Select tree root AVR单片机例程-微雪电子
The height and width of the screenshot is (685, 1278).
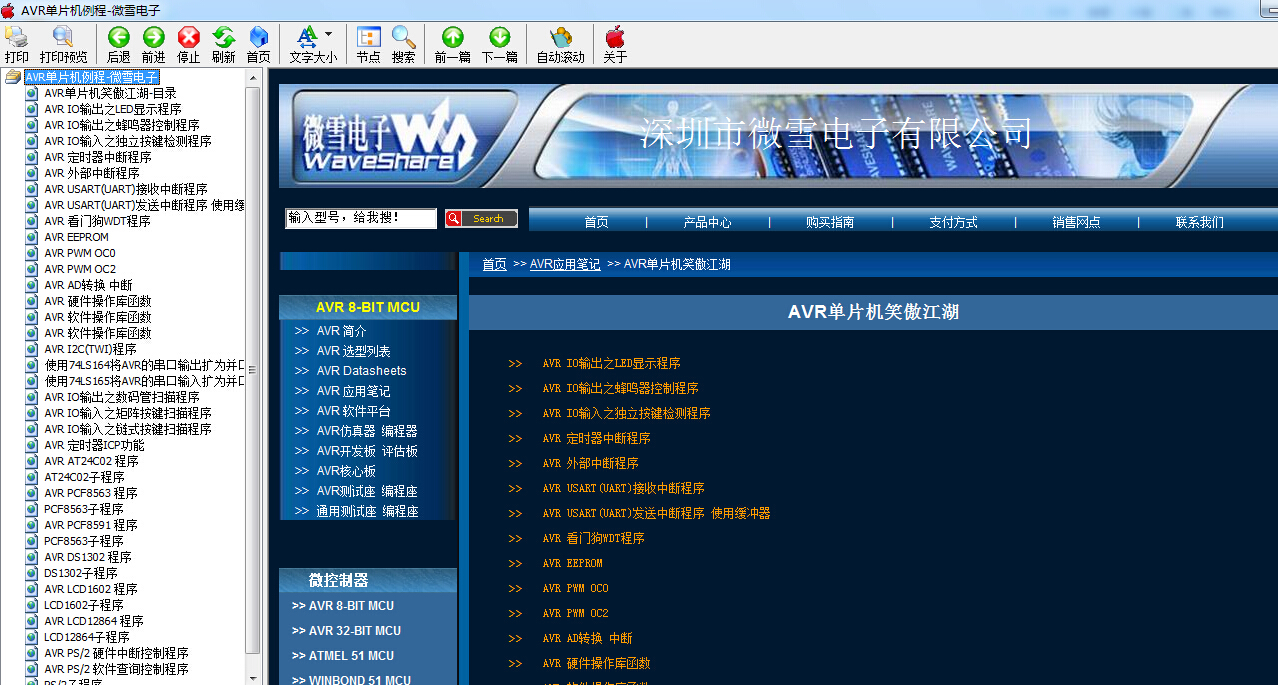pyautogui.click(x=92, y=77)
